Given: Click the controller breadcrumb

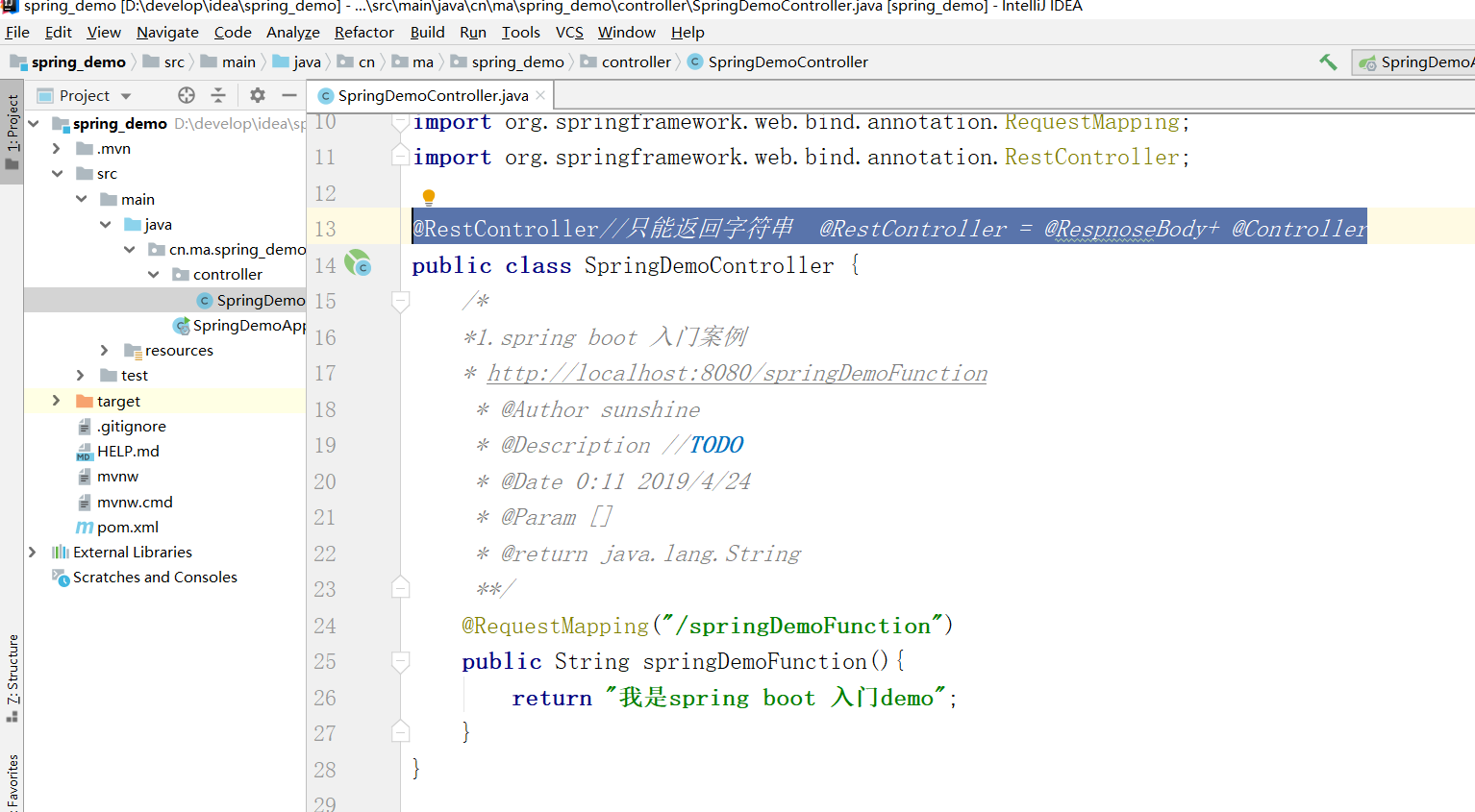Looking at the screenshot, I should pyautogui.click(x=626, y=62).
